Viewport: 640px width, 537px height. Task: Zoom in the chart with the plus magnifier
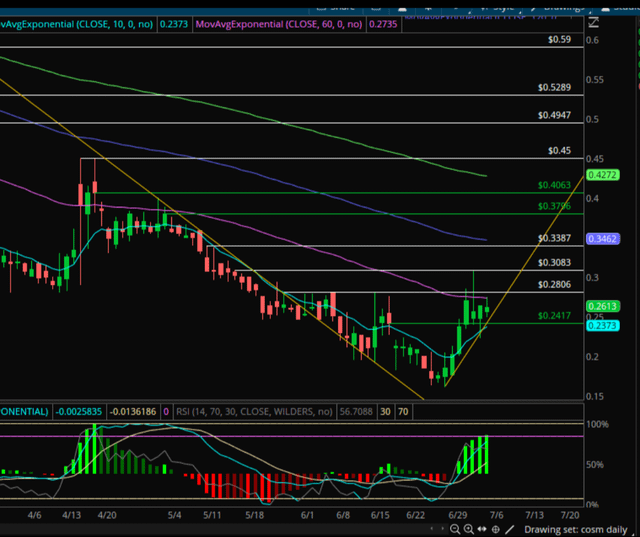pyautogui.click(x=469, y=530)
